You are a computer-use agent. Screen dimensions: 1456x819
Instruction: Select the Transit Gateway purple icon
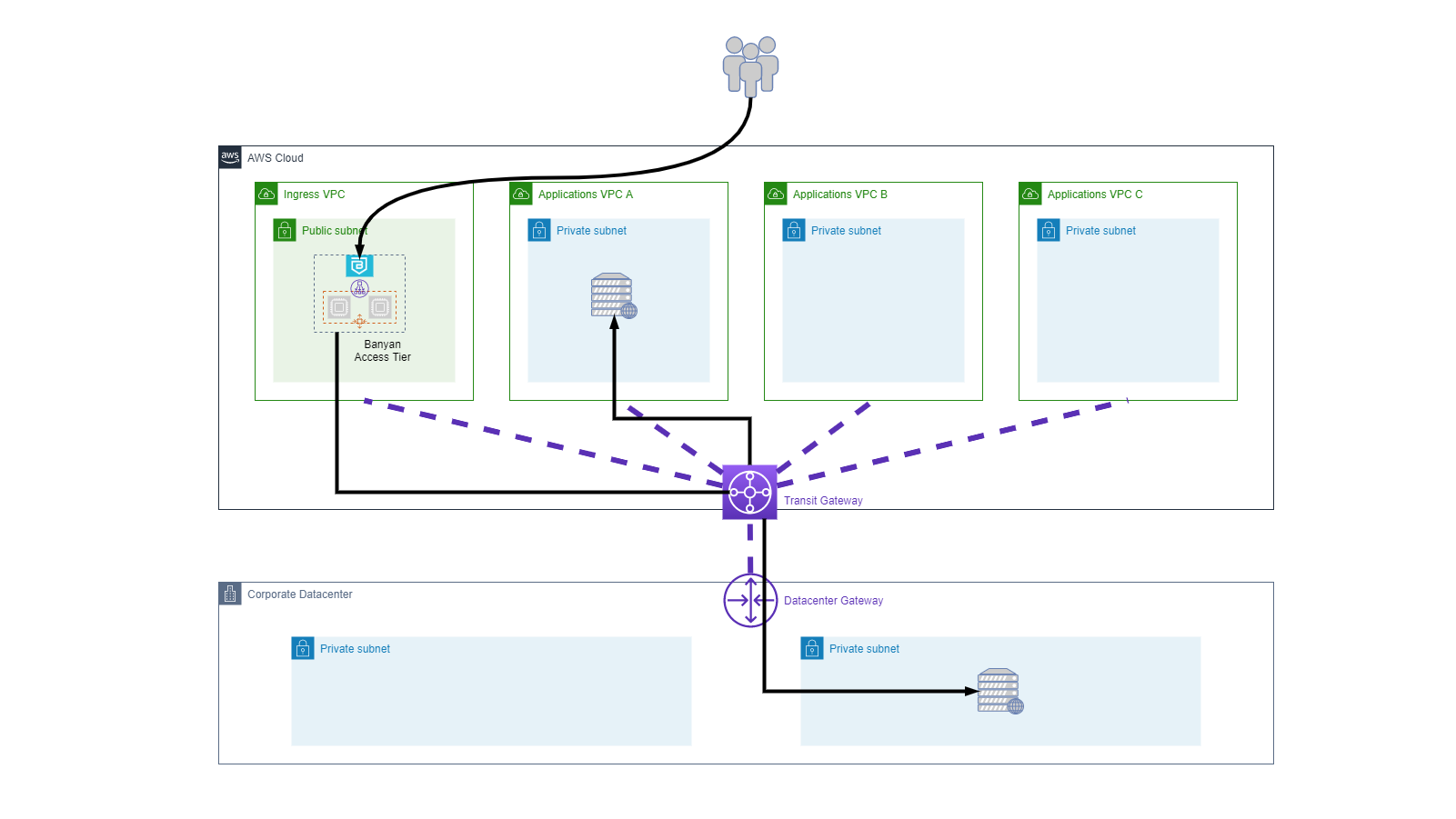click(x=749, y=492)
